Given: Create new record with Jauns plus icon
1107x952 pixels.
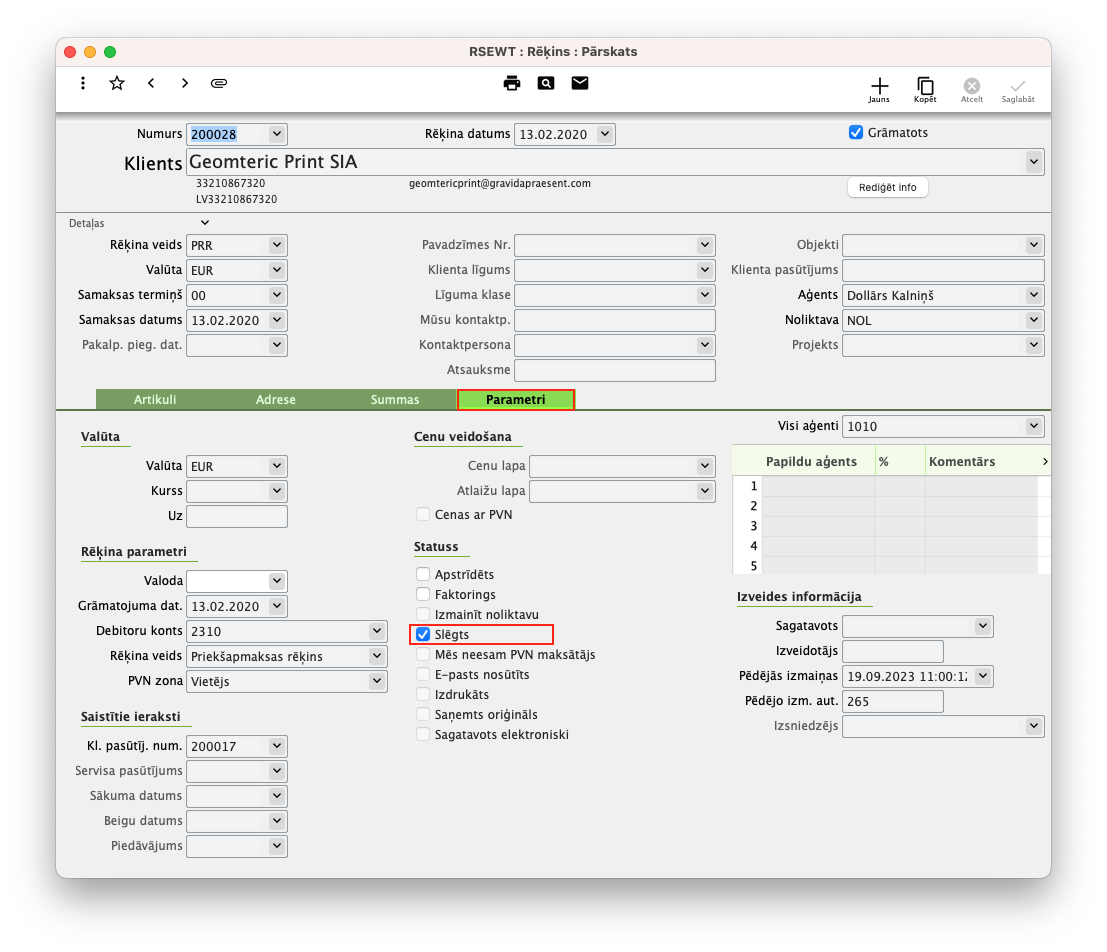Looking at the screenshot, I should pos(879,87).
